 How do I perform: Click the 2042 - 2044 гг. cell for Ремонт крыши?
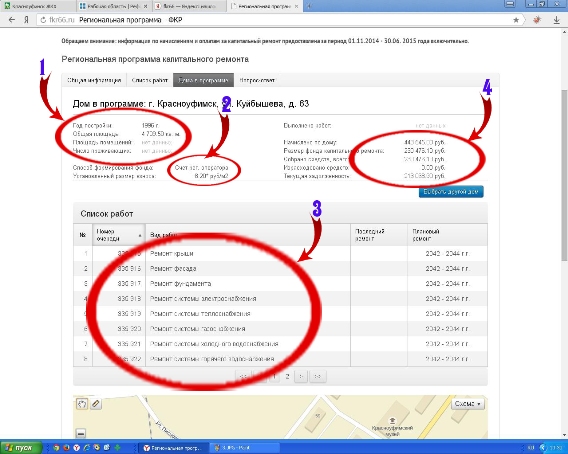click(447, 254)
